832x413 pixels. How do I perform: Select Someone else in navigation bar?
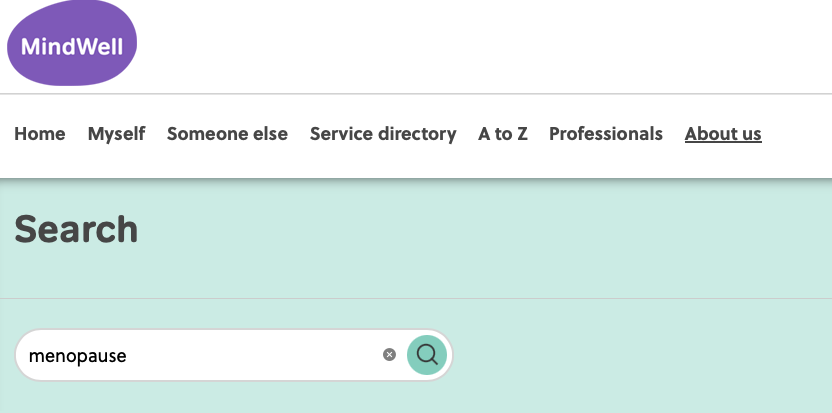[227, 134]
